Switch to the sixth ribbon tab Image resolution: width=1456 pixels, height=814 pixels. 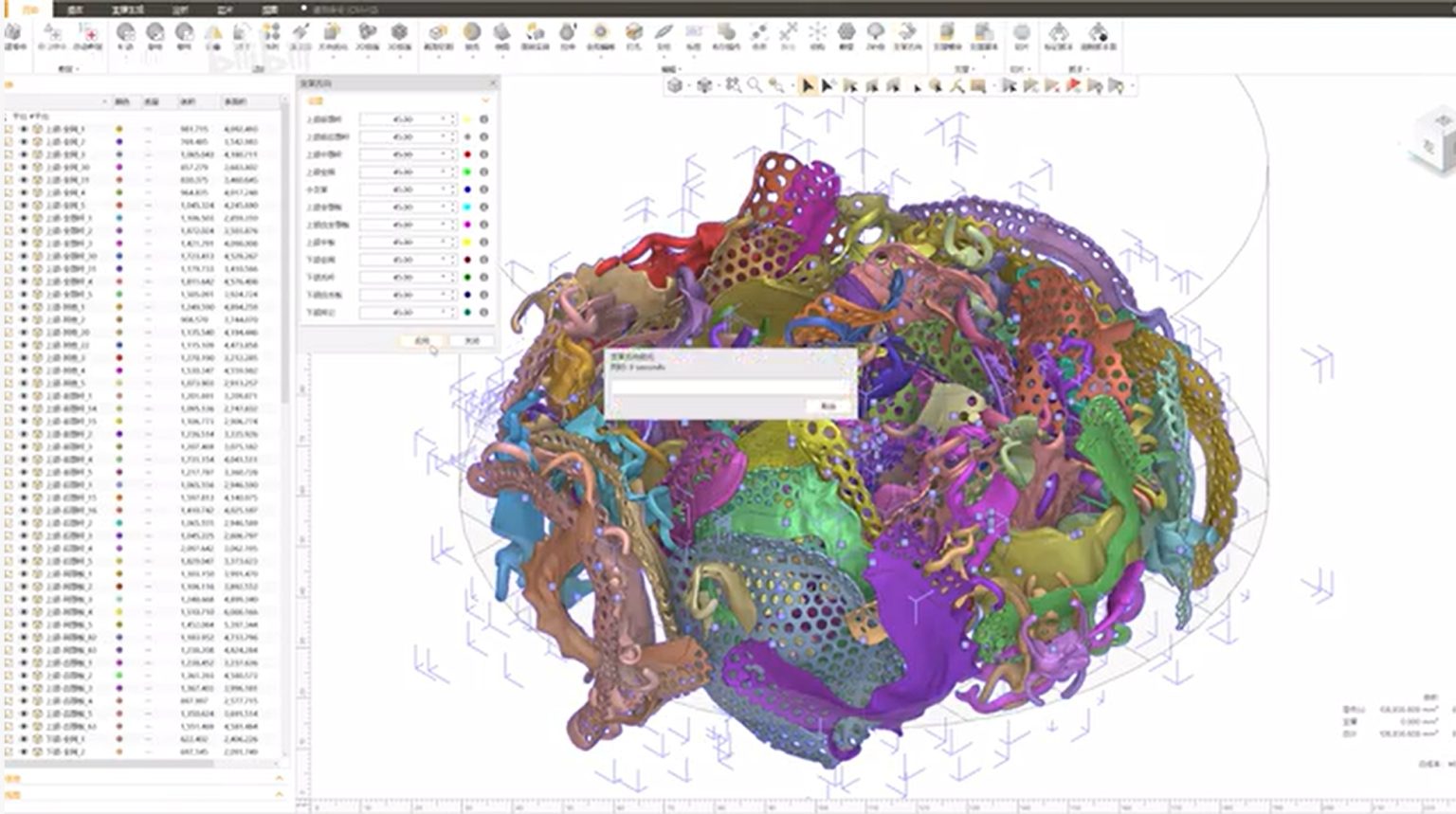click(x=270, y=9)
